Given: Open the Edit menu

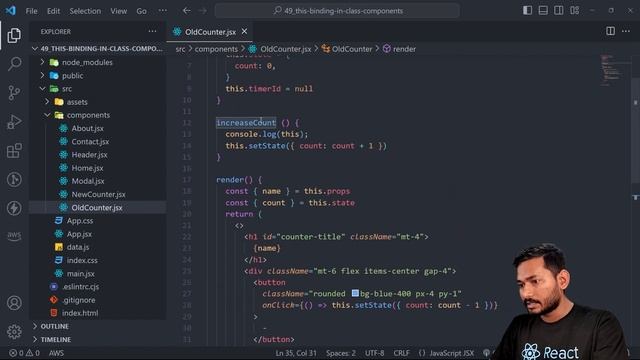Looking at the screenshot, I should (x=53, y=11).
